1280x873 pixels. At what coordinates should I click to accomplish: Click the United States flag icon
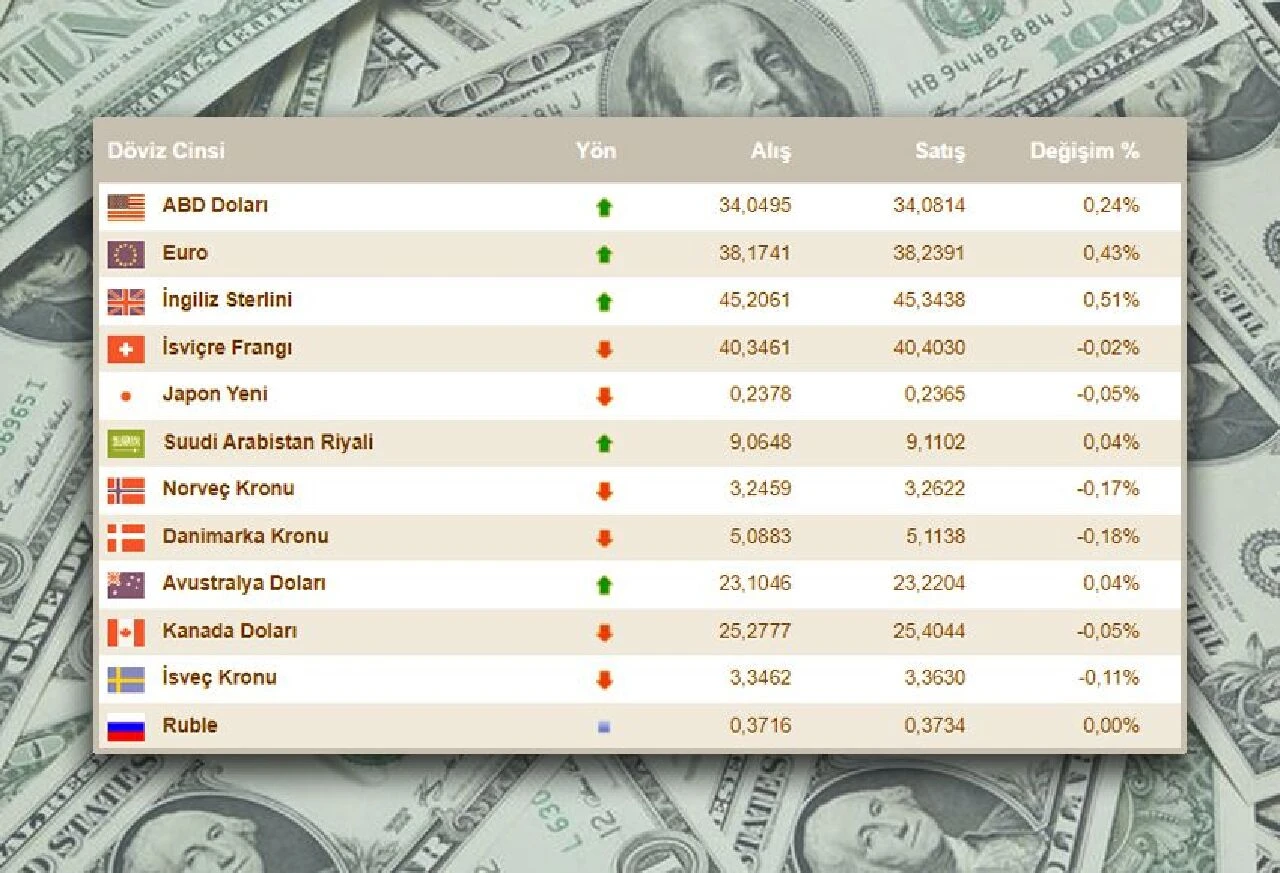(x=126, y=207)
